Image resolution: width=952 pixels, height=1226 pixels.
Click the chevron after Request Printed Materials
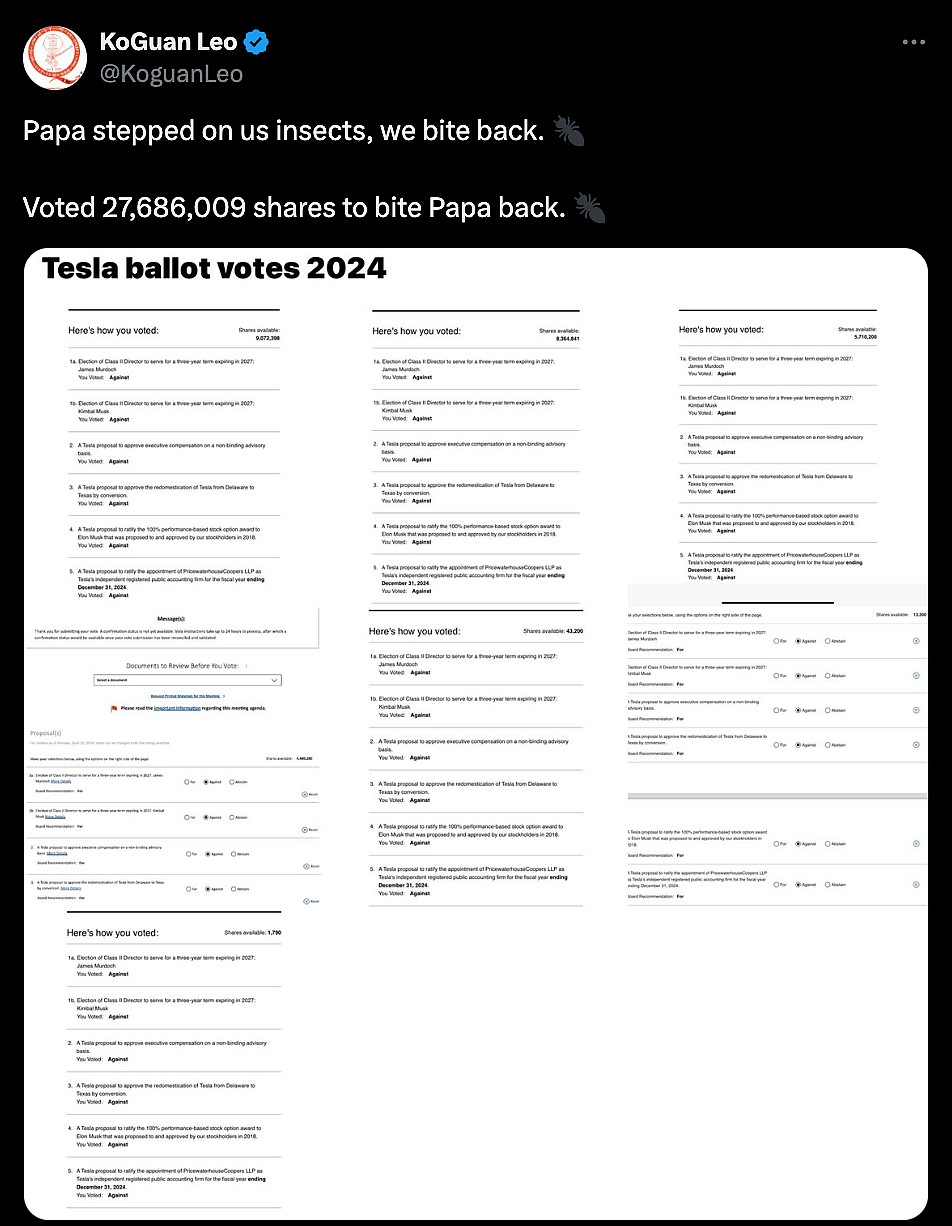click(224, 696)
